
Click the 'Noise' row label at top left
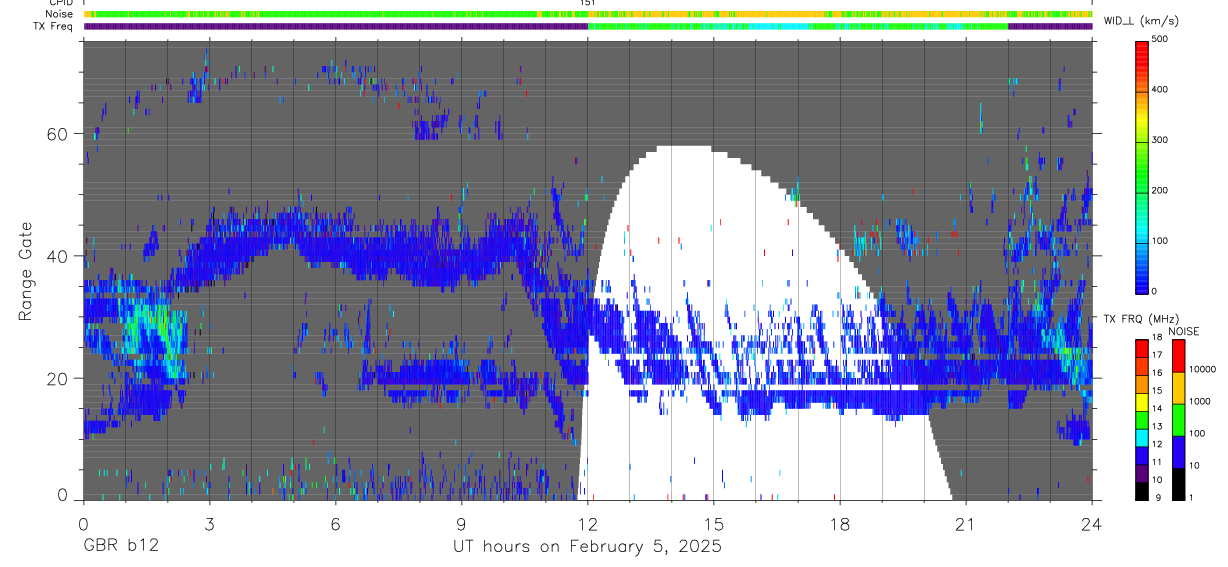[x=61, y=15]
